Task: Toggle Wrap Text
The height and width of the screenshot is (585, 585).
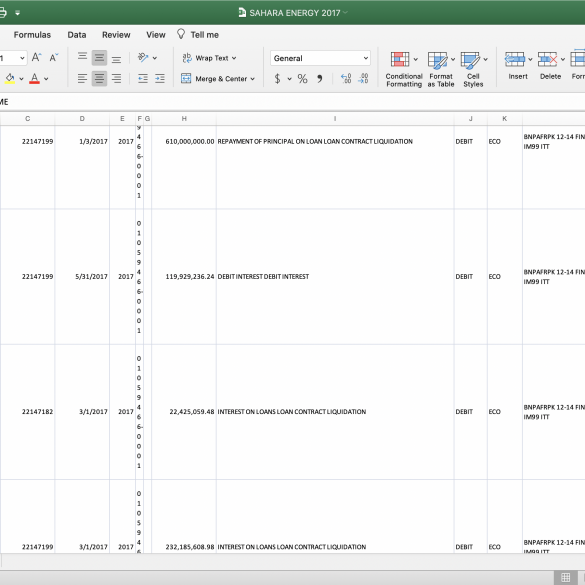Action: [x=205, y=58]
